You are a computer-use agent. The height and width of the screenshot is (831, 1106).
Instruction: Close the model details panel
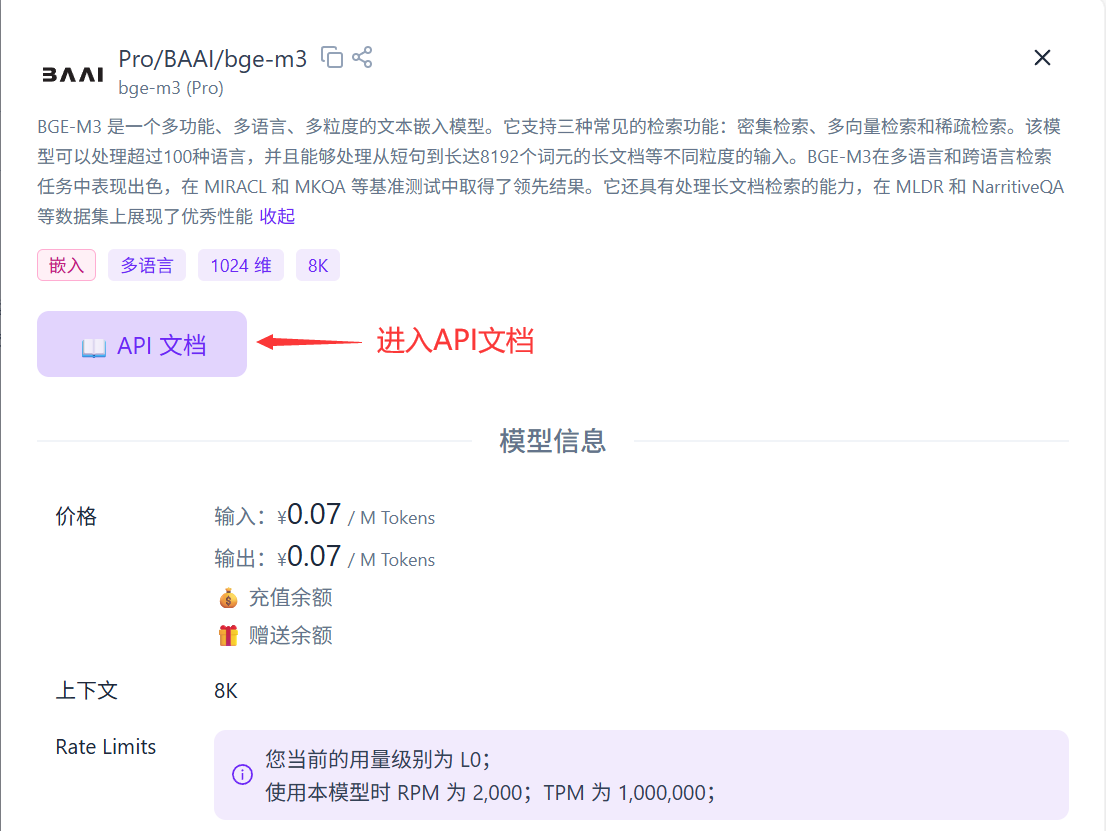click(1042, 58)
